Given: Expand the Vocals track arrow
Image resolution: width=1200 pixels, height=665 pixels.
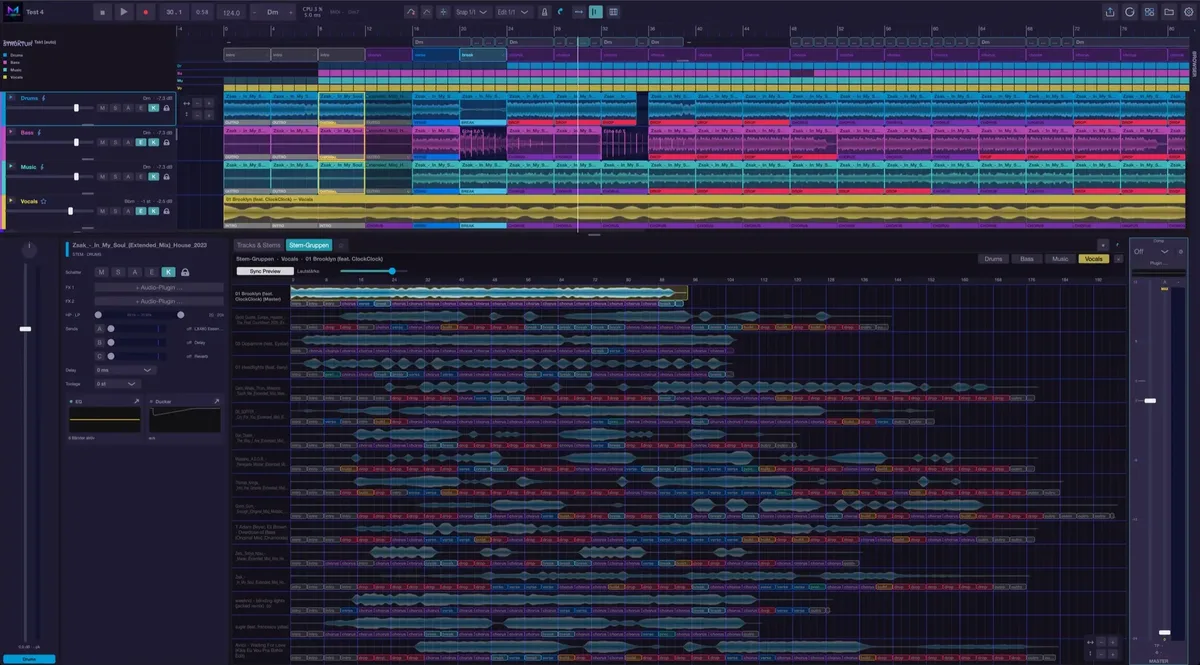Looking at the screenshot, I should pyautogui.click(x=11, y=201).
